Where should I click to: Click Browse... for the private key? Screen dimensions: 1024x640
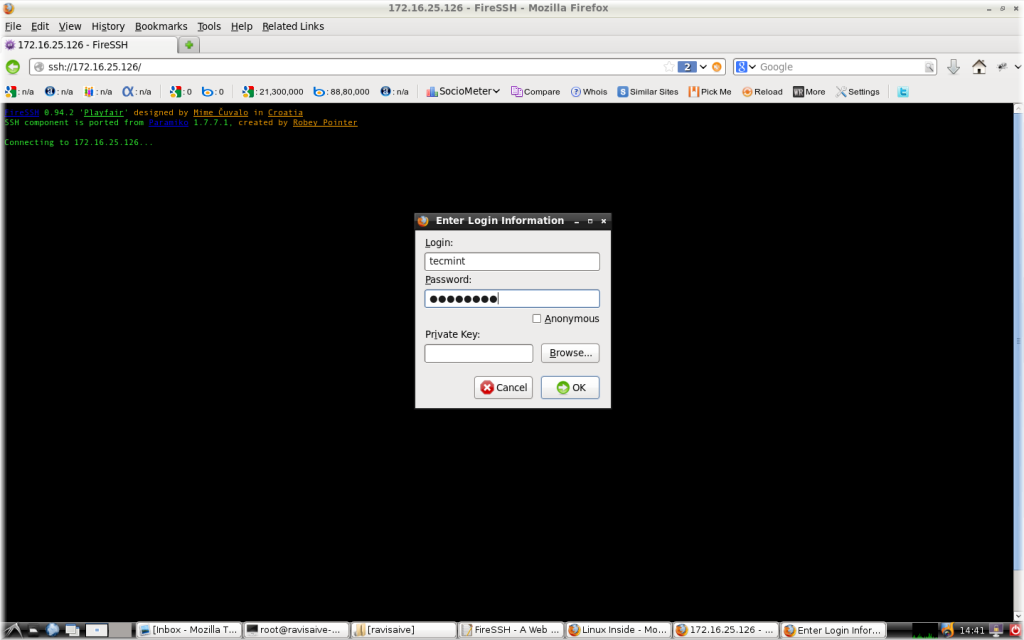pos(570,353)
